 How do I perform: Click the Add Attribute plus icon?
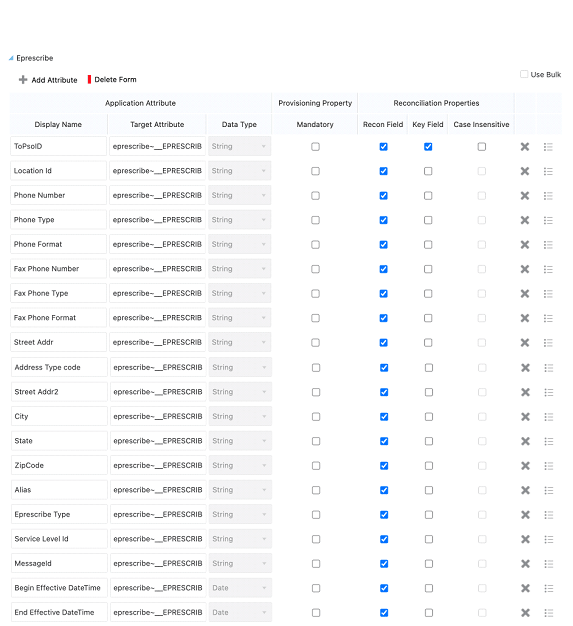(x=23, y=80)
